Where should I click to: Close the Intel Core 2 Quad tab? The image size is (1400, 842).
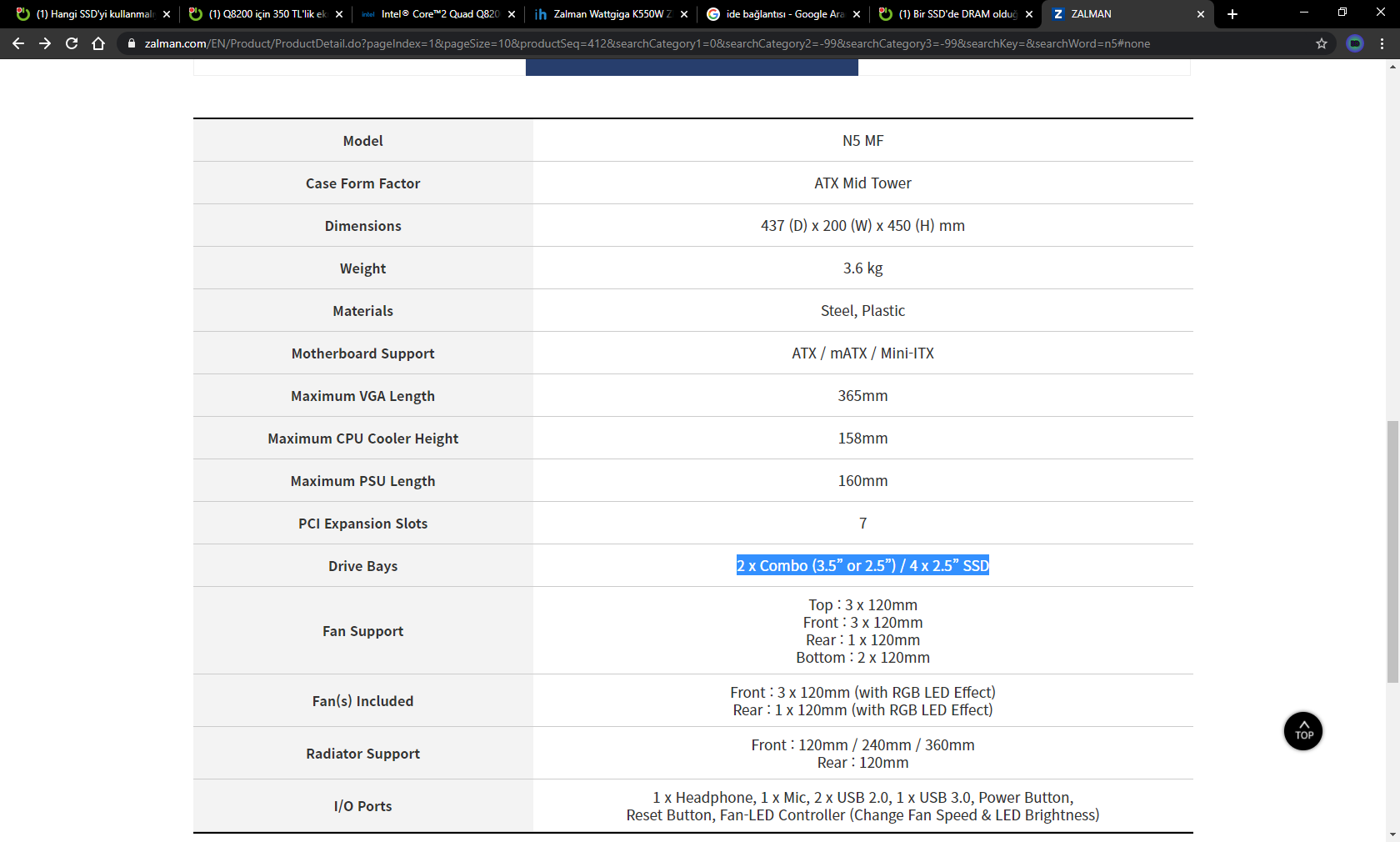512,14
